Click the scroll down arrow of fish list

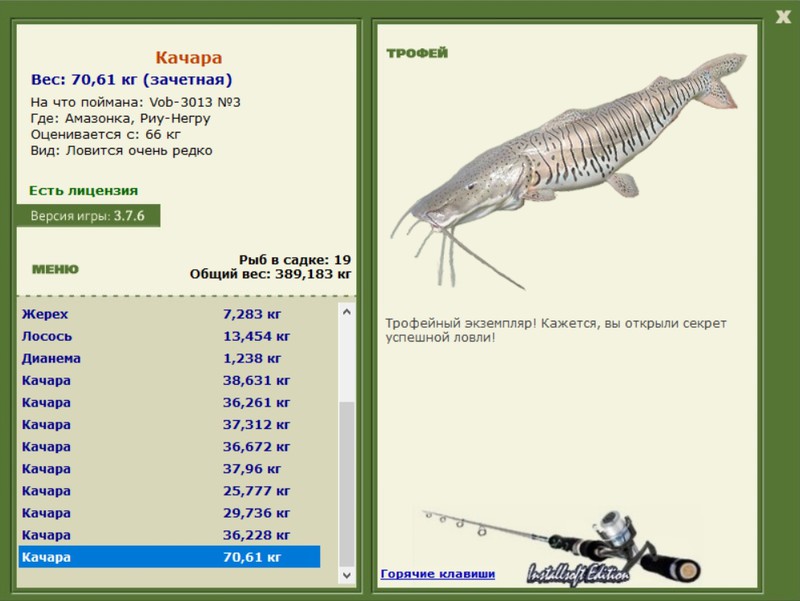[347, 575]
